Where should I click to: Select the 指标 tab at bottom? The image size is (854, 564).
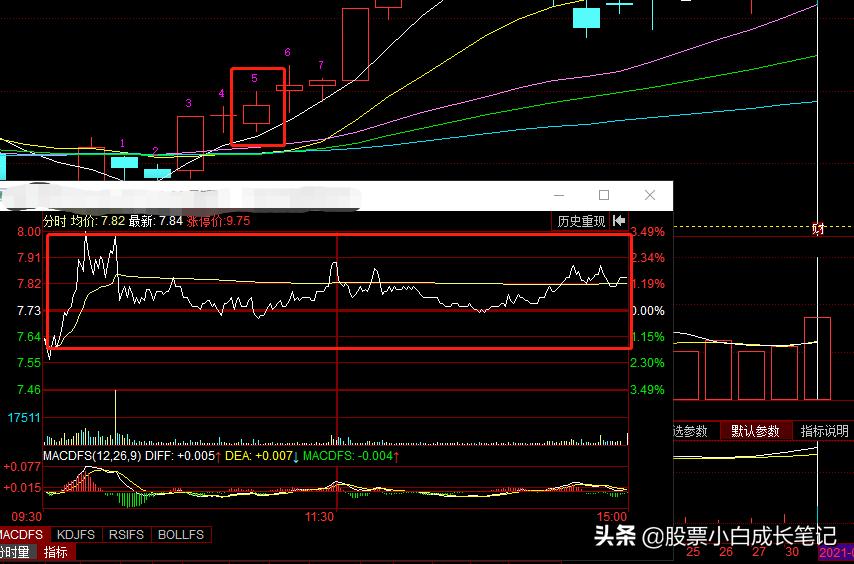(x=56, y=552)
